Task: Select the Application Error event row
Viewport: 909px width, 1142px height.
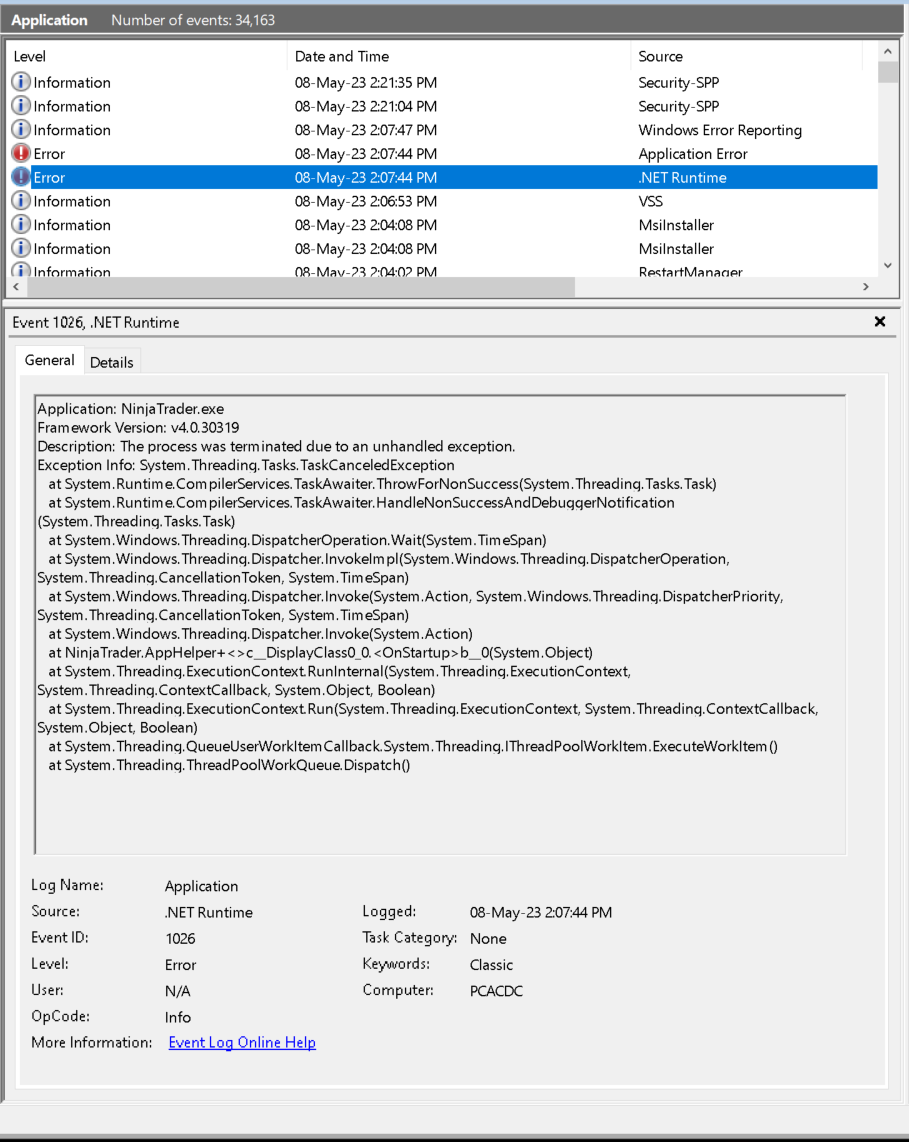Action: [442, 154]
